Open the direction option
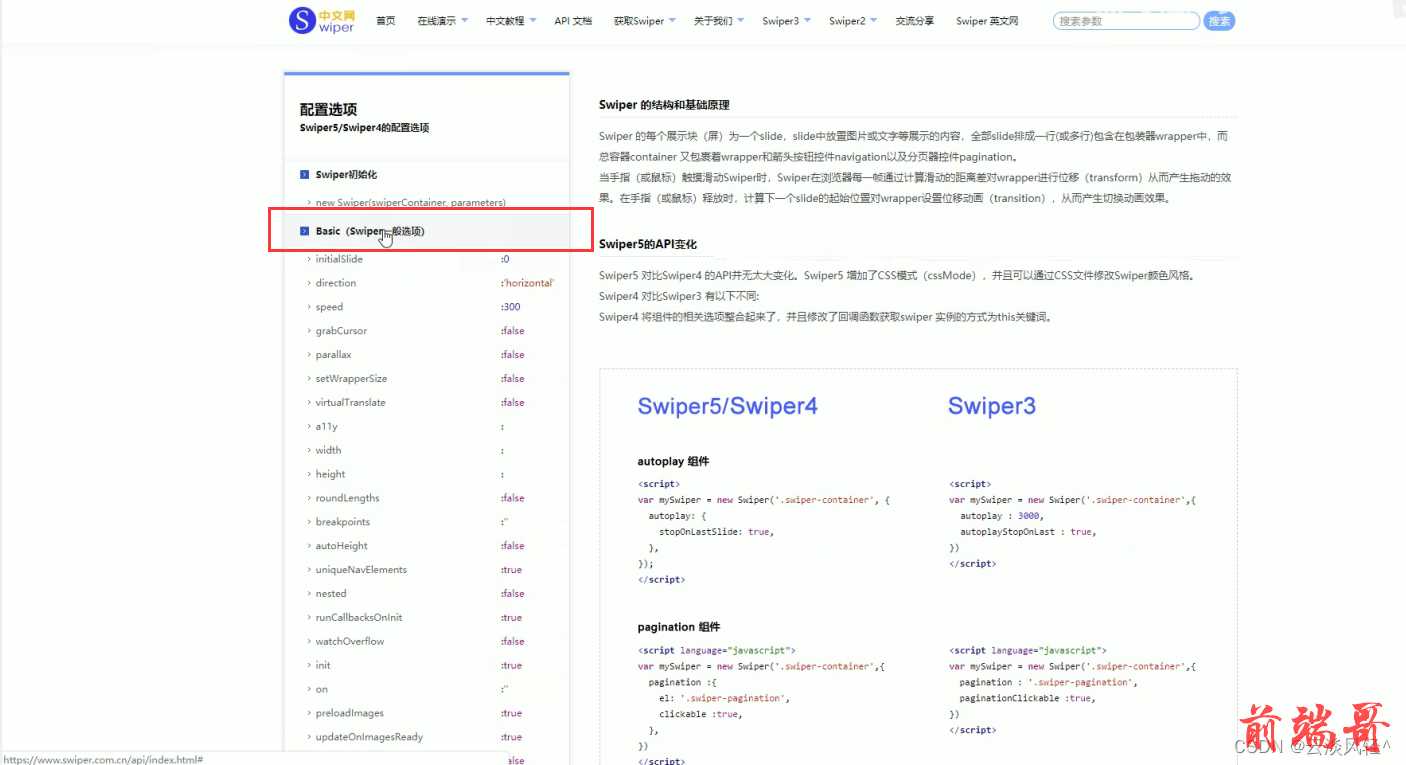The width and height of the screenshot is (1406, 765). (x=336, y=283)
